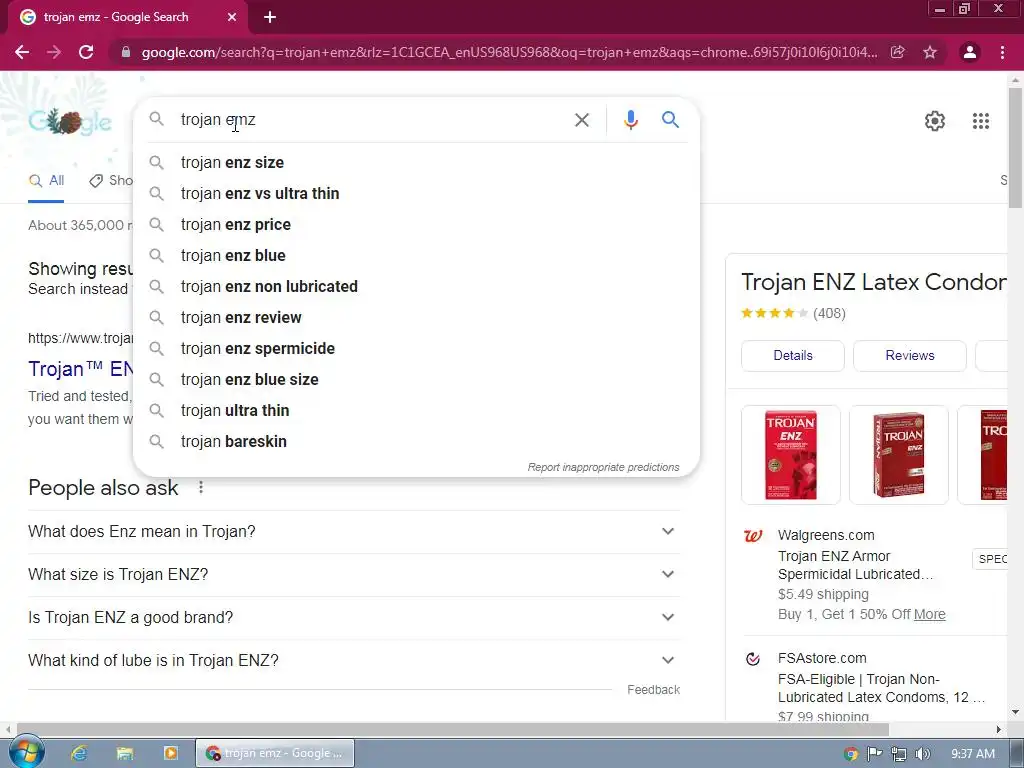Choose suggestion 'trojan enz non lubricated'
Image resolution: width=1024 pixels, height=768 pixels.
tap(416, 287)
